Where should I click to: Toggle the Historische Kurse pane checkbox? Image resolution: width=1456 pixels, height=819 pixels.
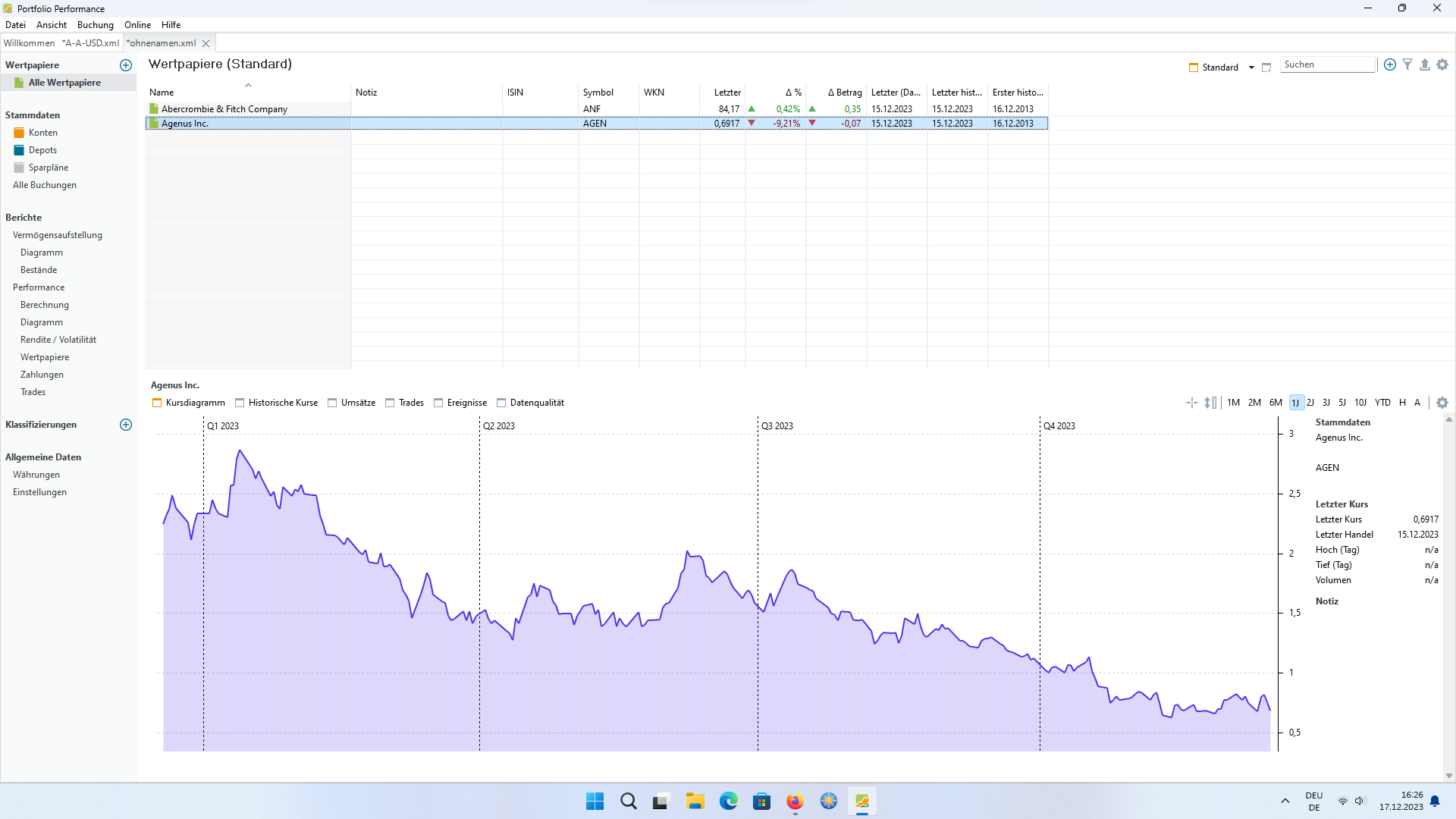tap(240, 403)
